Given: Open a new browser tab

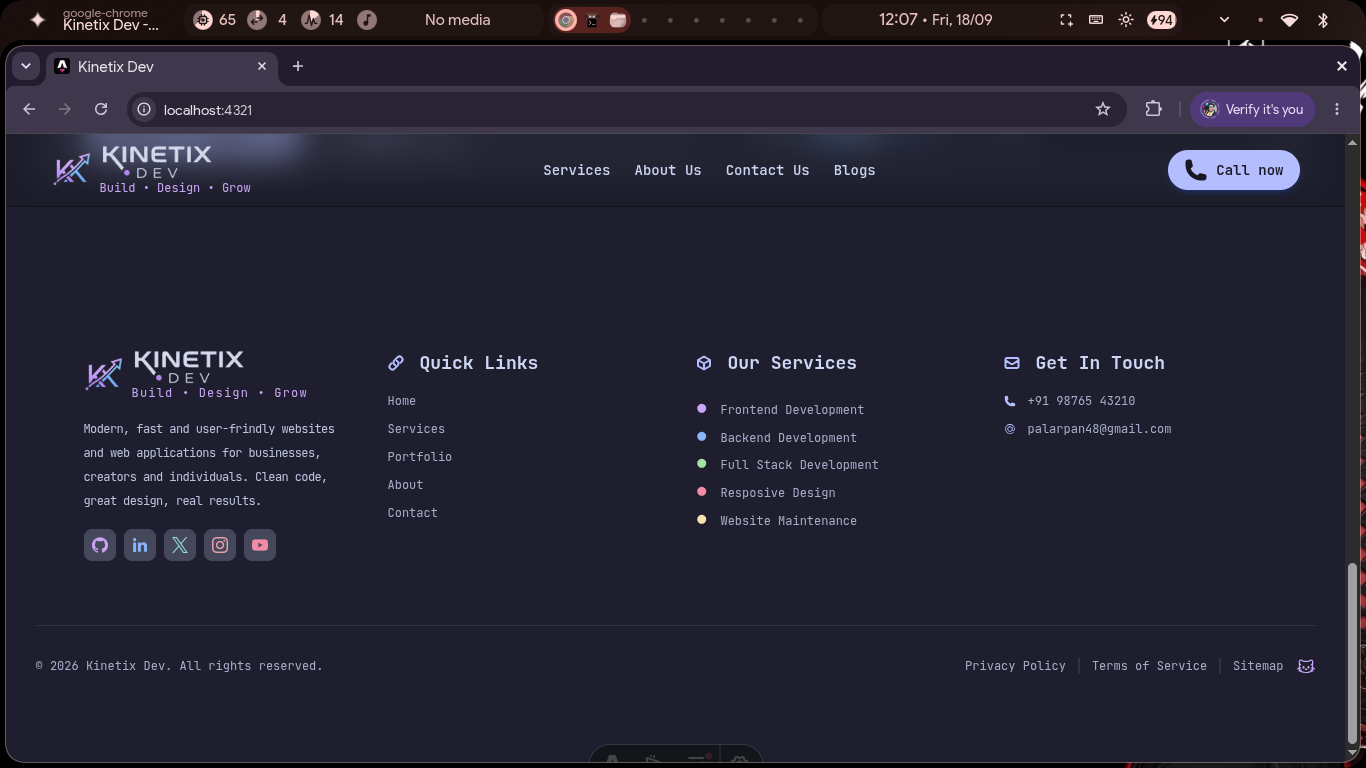Looking at the screenshot, I should coord(298,66).
